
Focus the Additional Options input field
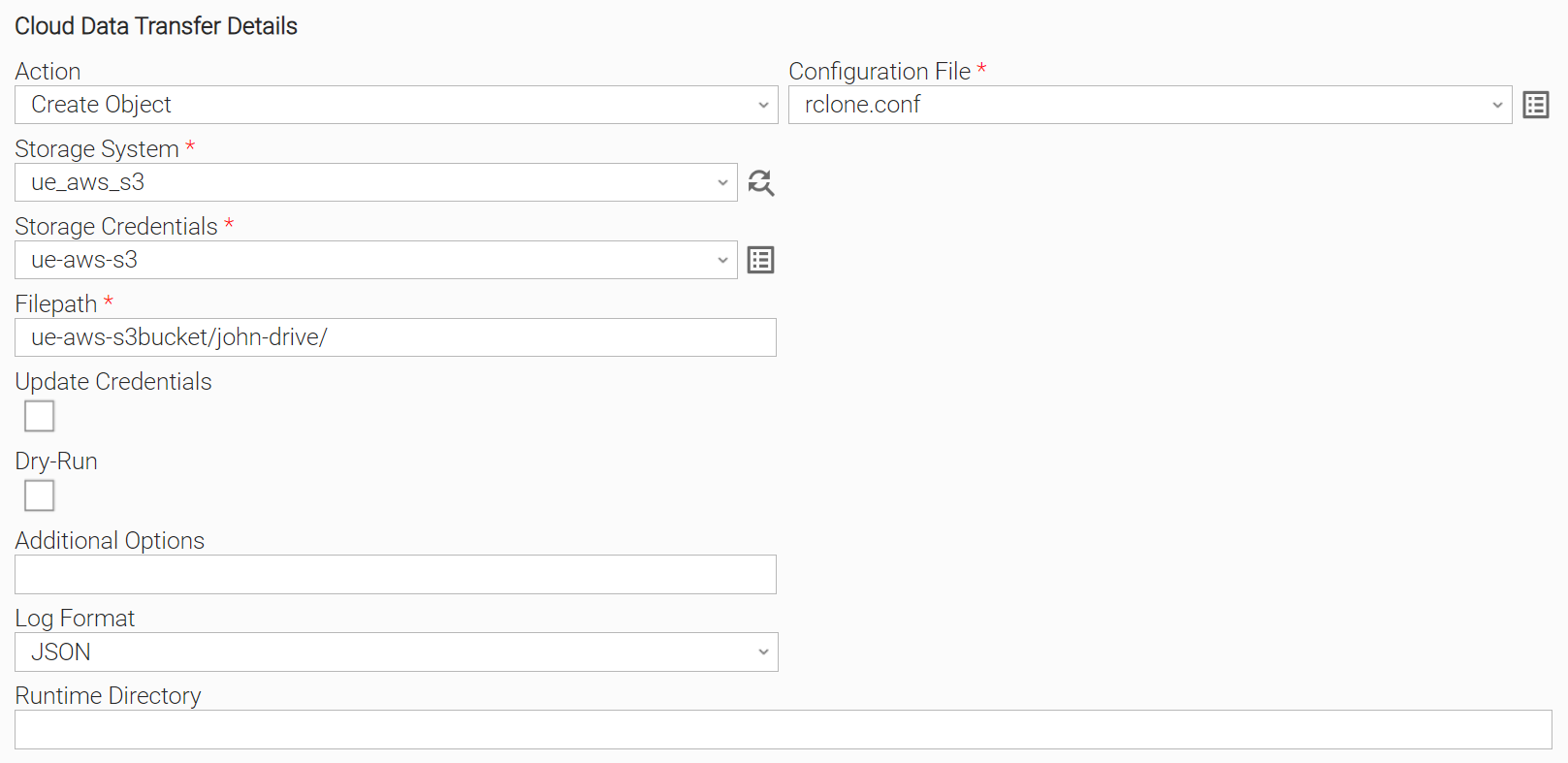(396, 574)
